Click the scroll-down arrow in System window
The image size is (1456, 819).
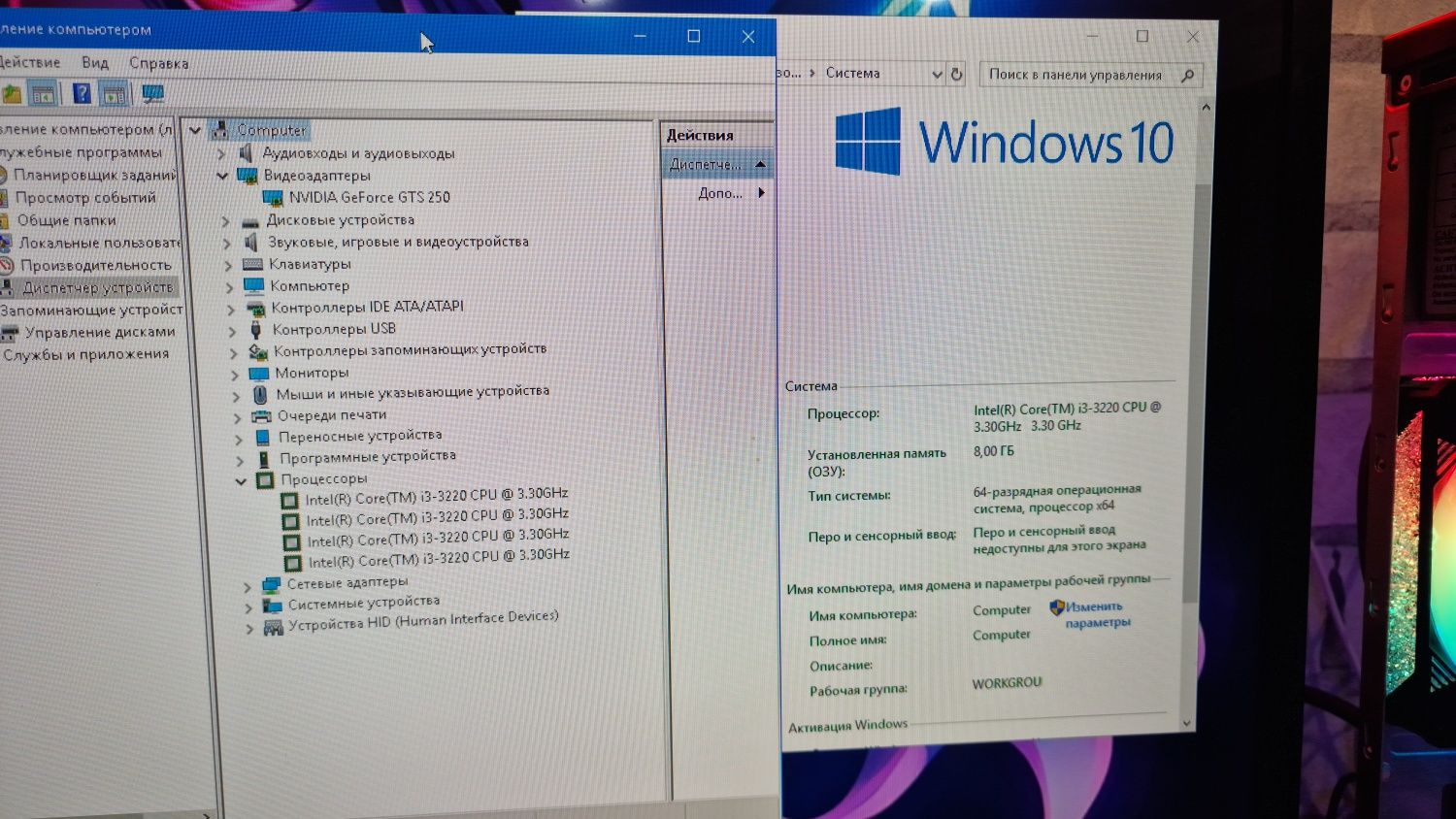coord(1186,723)
